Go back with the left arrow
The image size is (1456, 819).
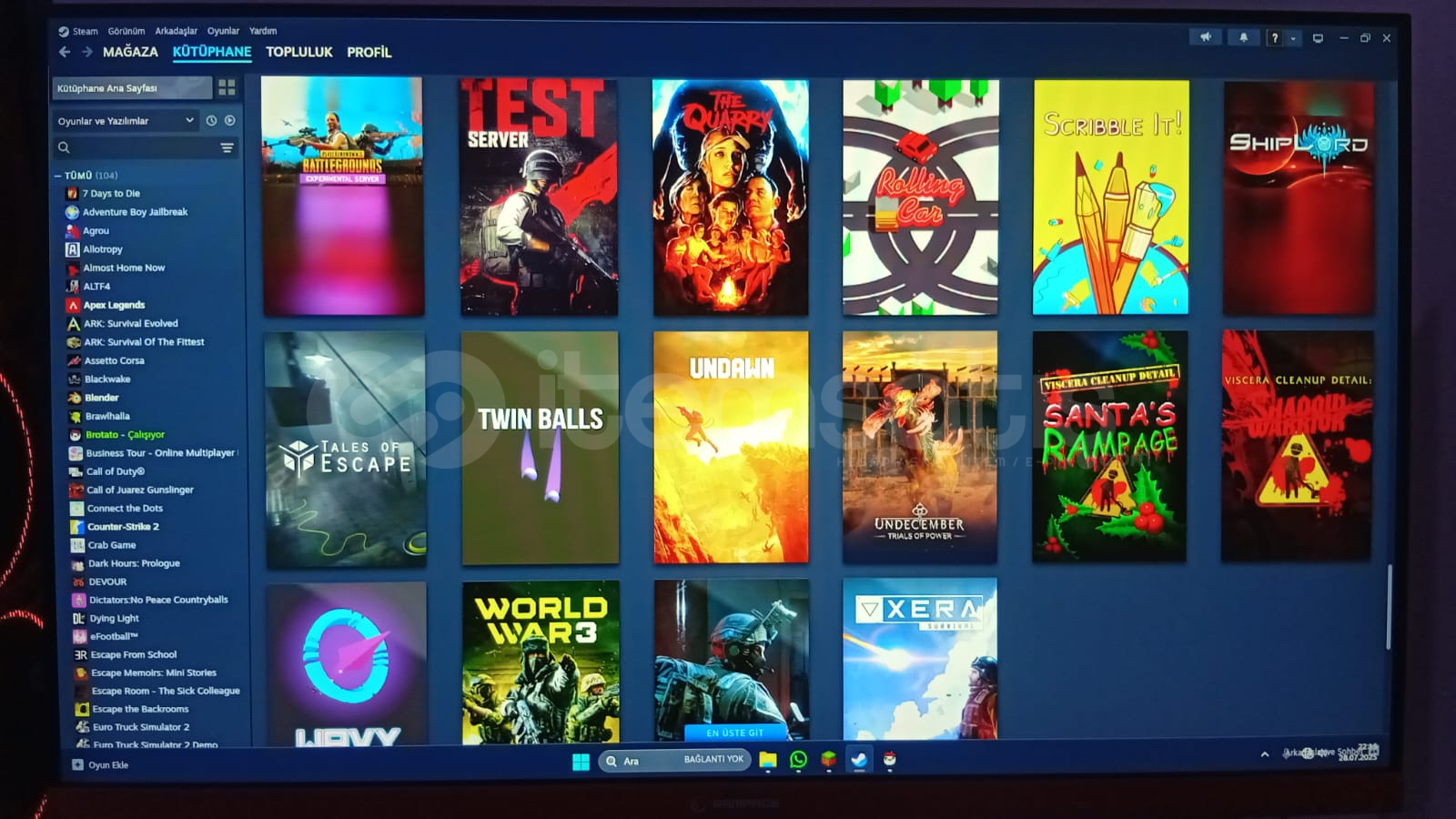coord(65,52)
